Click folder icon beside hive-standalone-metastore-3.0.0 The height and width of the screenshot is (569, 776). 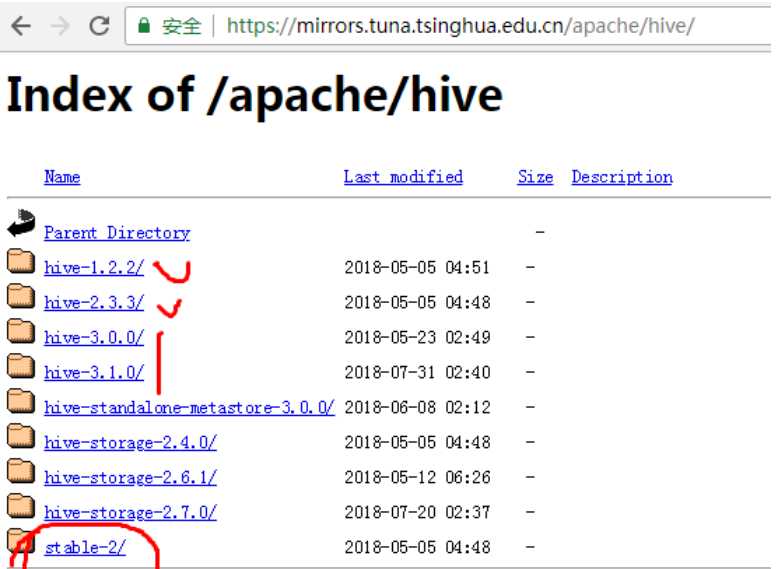(x=21, y=401)
